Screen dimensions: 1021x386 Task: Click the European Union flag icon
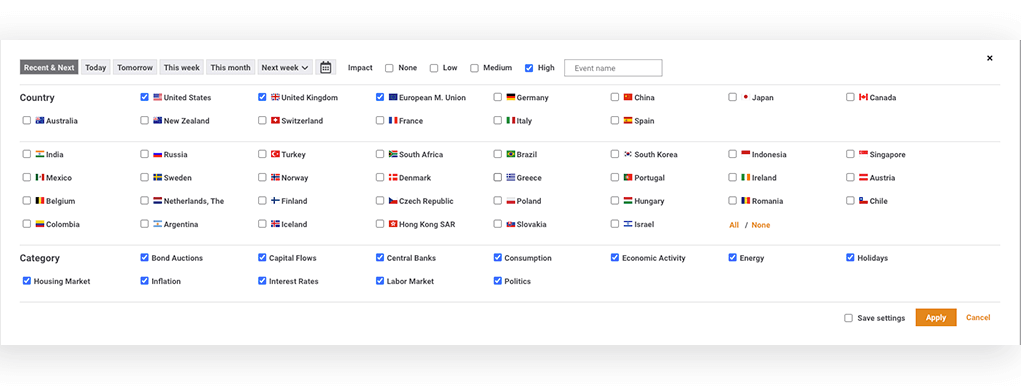pos(393,97)
